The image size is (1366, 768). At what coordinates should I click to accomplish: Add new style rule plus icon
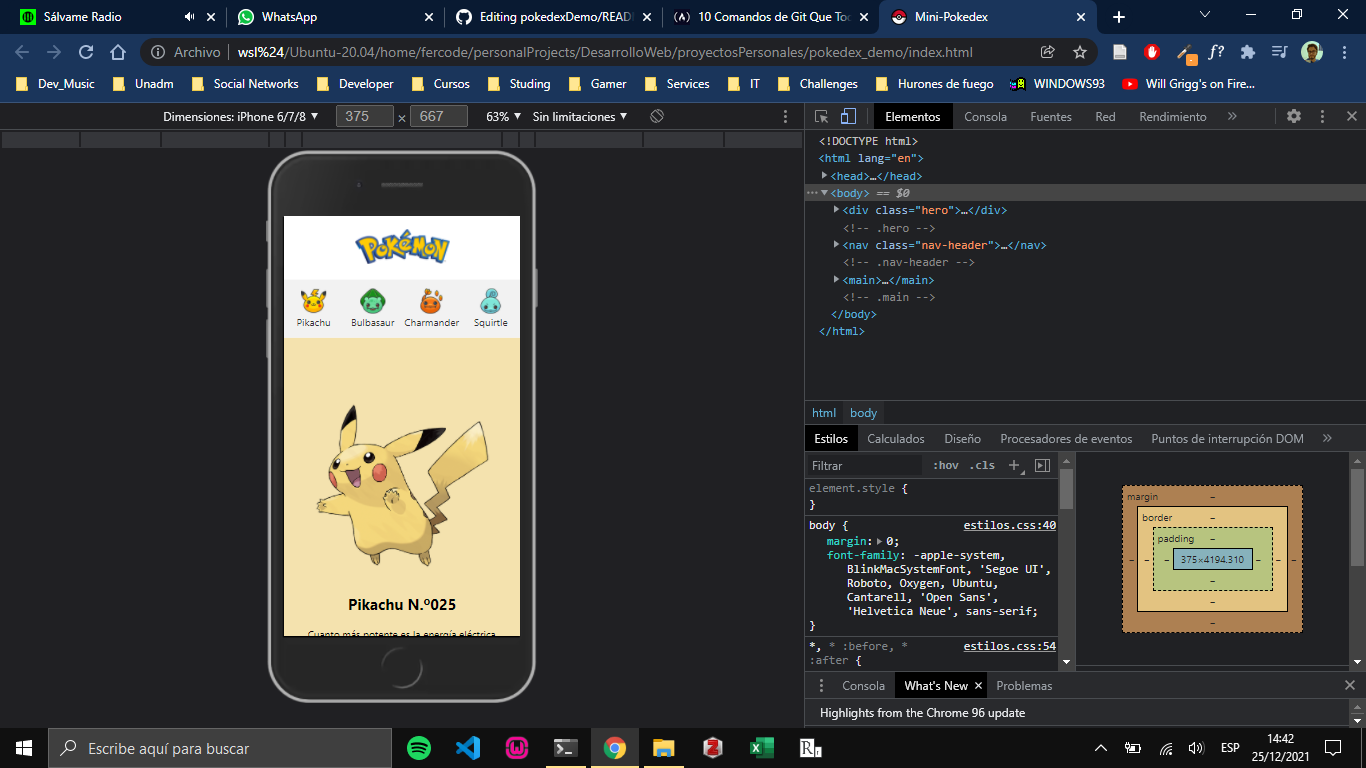1014,465
